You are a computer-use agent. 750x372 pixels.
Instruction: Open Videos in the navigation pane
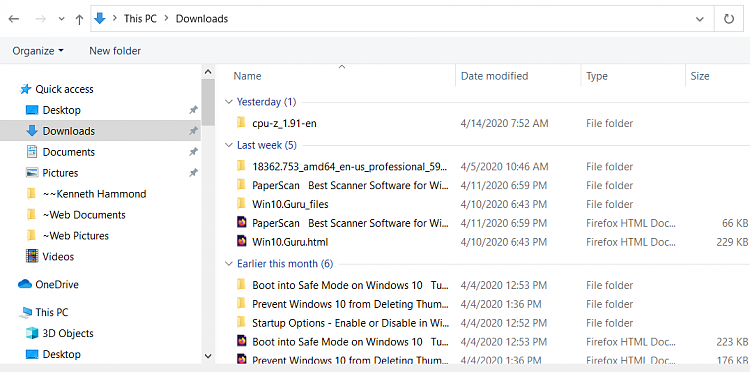tap(58, 257)
